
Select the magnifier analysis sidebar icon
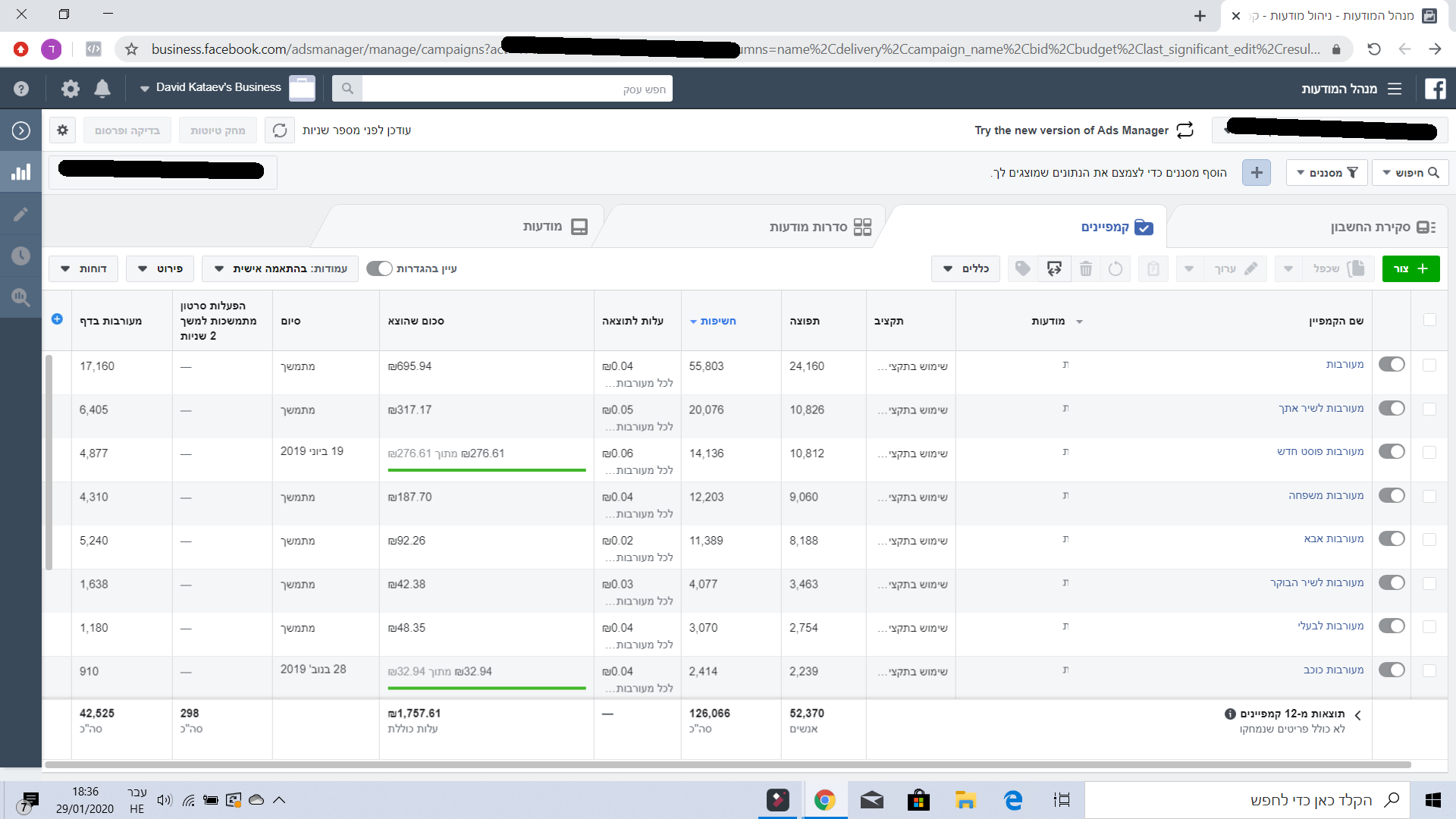point(21,297)
